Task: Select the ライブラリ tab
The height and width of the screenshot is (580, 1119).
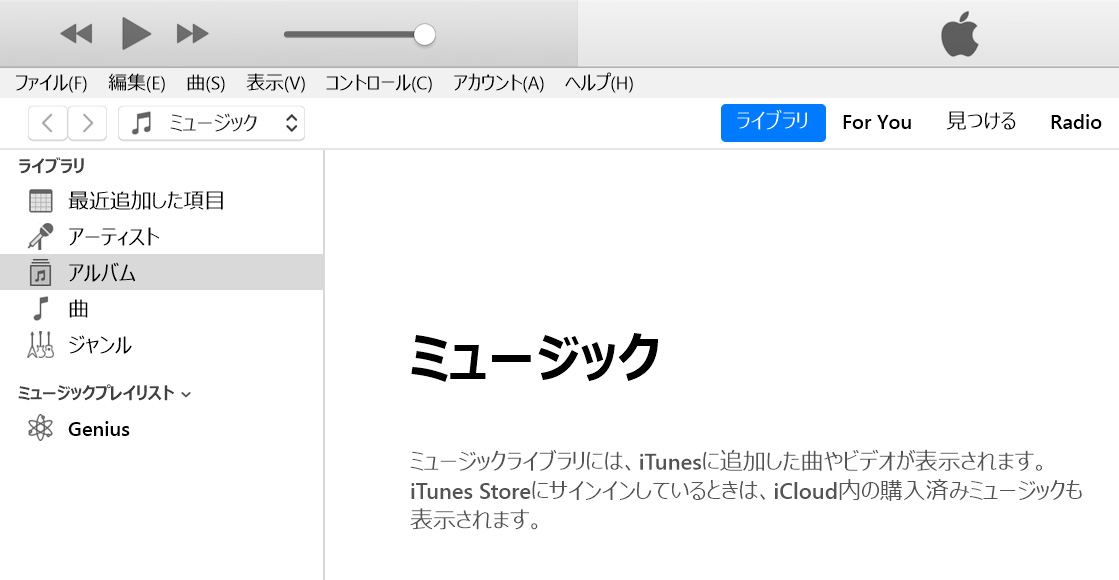Action: coord(773,123)
